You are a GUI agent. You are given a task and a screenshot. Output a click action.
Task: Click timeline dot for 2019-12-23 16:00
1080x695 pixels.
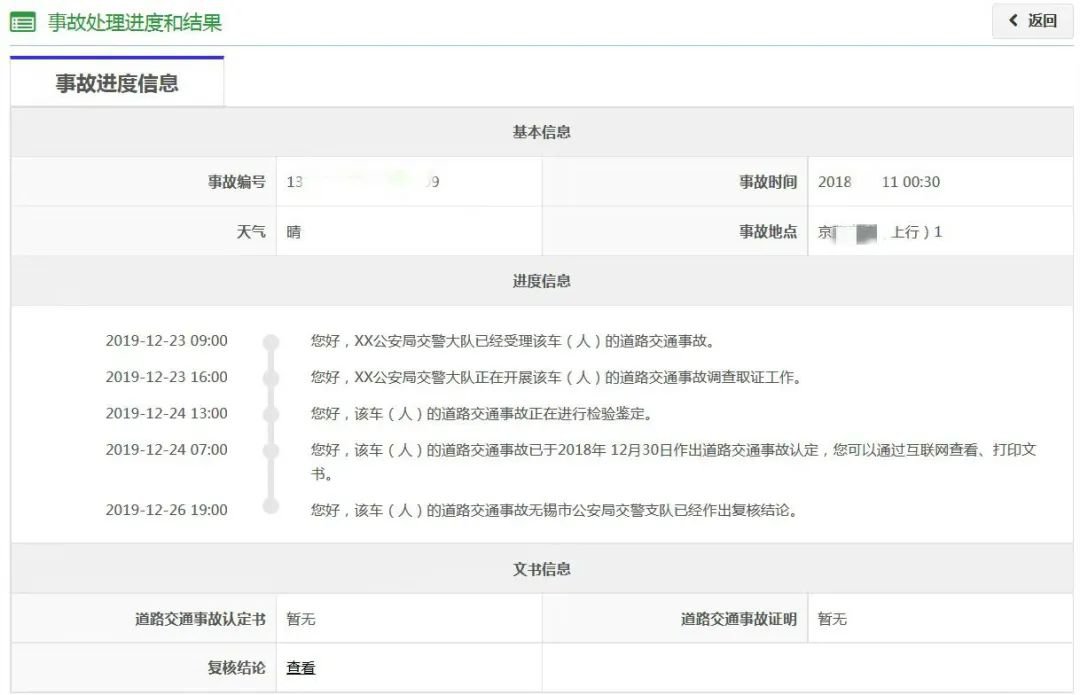270,378
